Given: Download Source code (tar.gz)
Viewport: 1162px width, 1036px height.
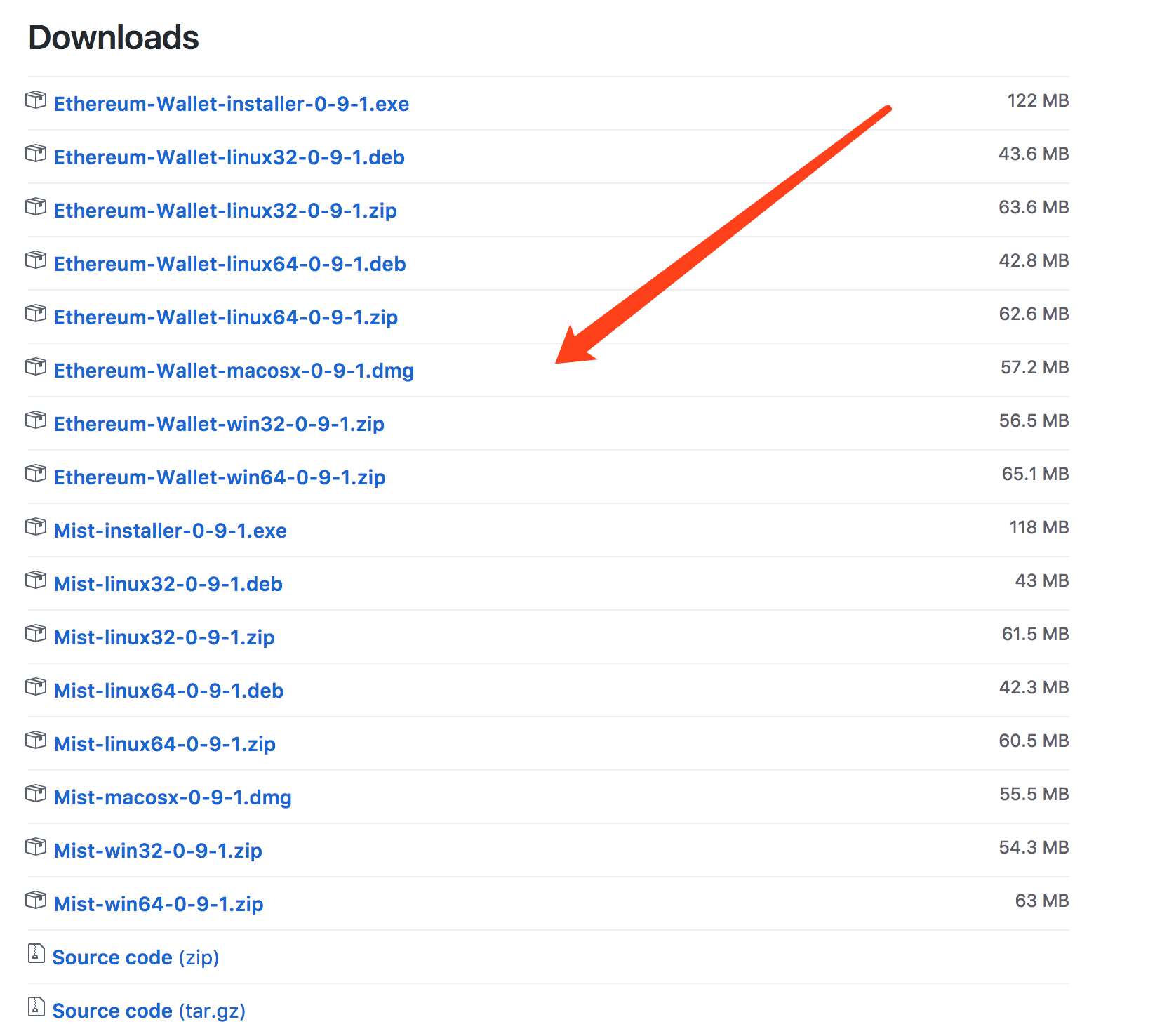Looking at the screenshot, I should pos(149,1011).
